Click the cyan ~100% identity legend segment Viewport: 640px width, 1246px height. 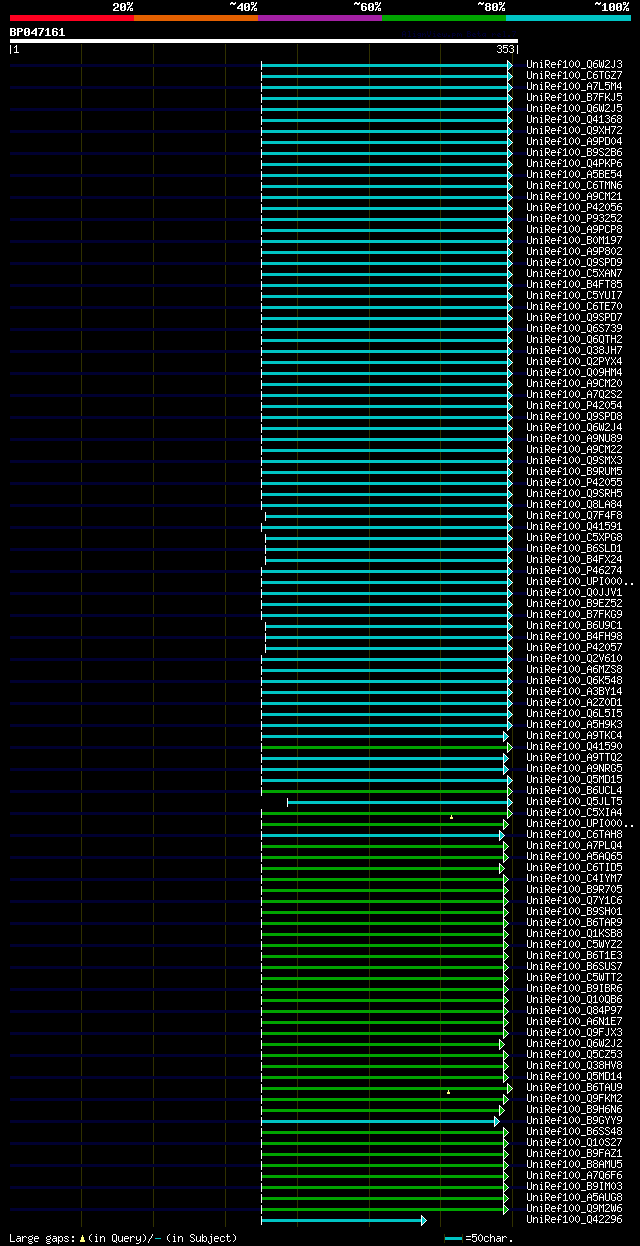pyautogui.click(x=568, y=17)
